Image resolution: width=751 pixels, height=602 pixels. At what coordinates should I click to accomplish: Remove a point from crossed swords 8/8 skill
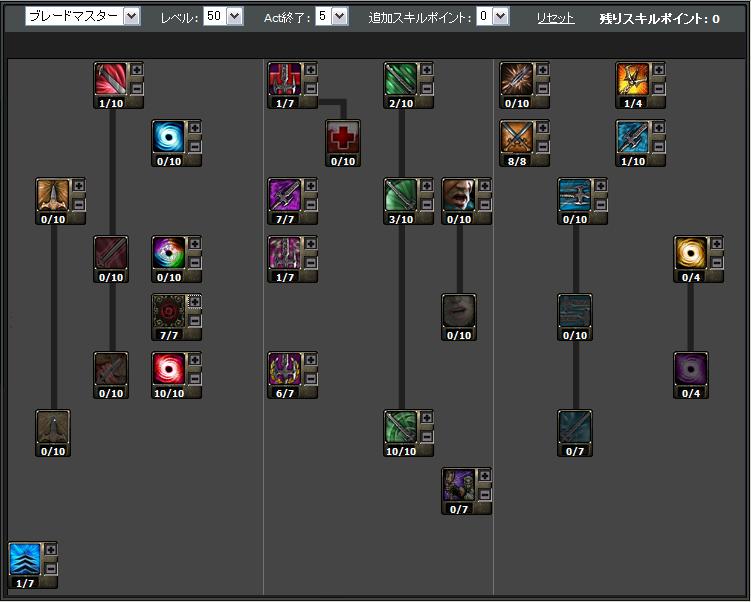coord(542,146)
